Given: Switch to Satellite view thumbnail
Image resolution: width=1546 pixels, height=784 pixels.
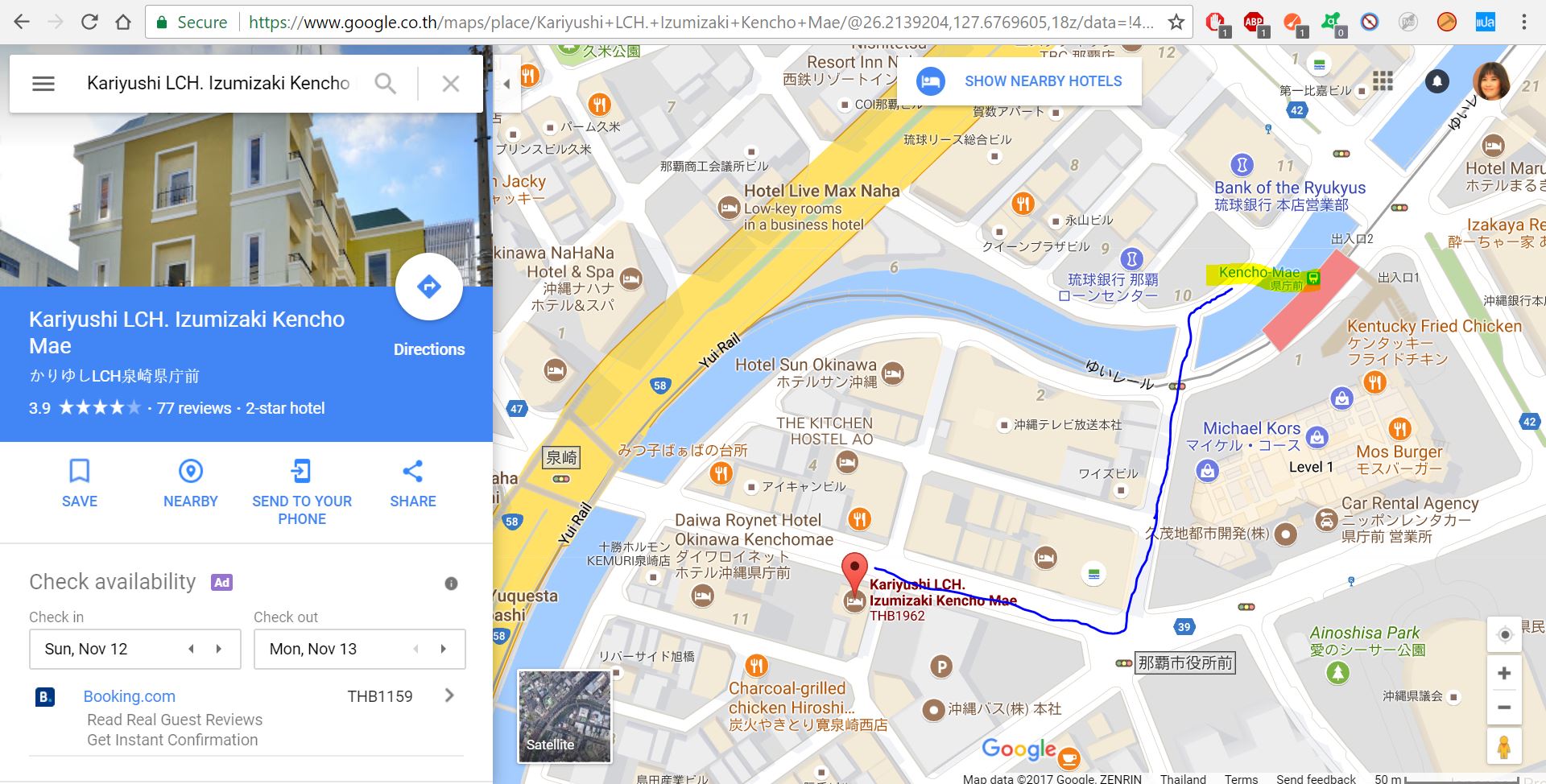Looking at the screenshot, I should point(564,716).
